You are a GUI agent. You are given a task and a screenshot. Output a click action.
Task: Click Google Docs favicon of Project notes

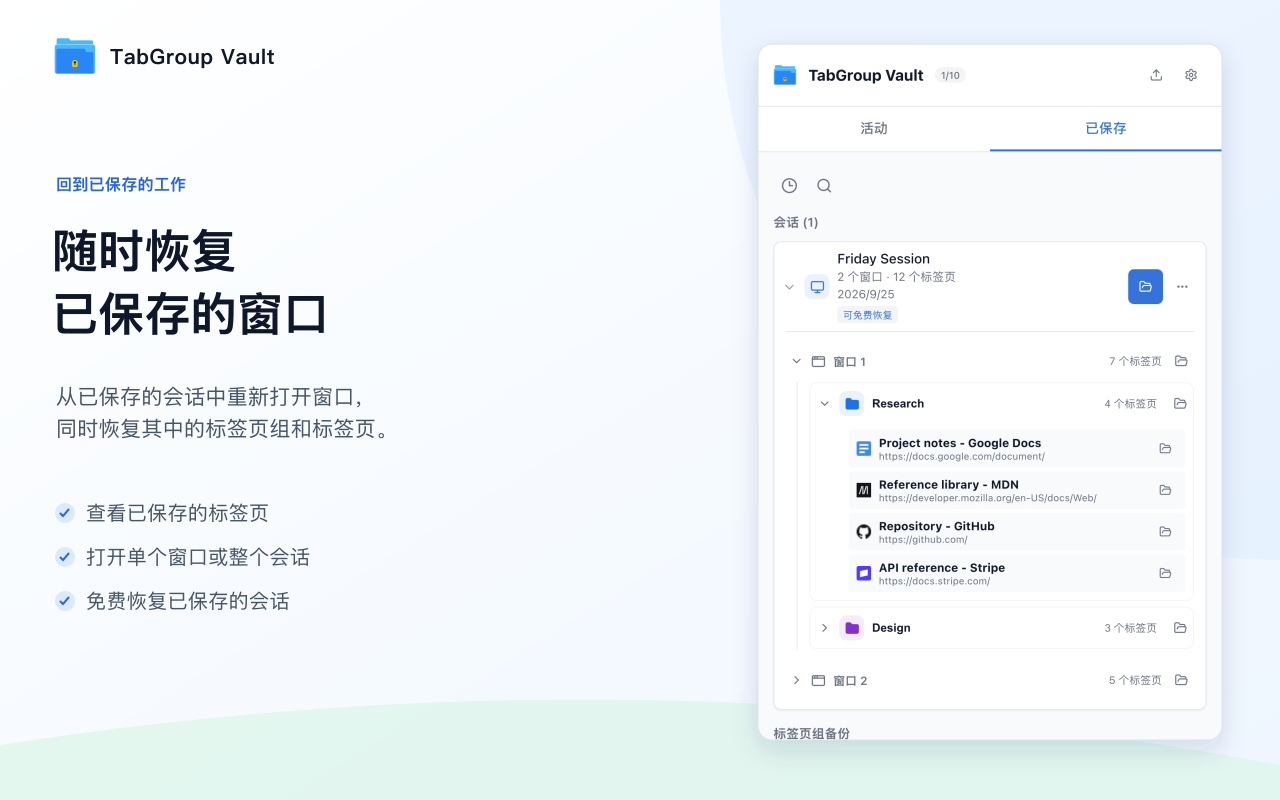(864, 449)
